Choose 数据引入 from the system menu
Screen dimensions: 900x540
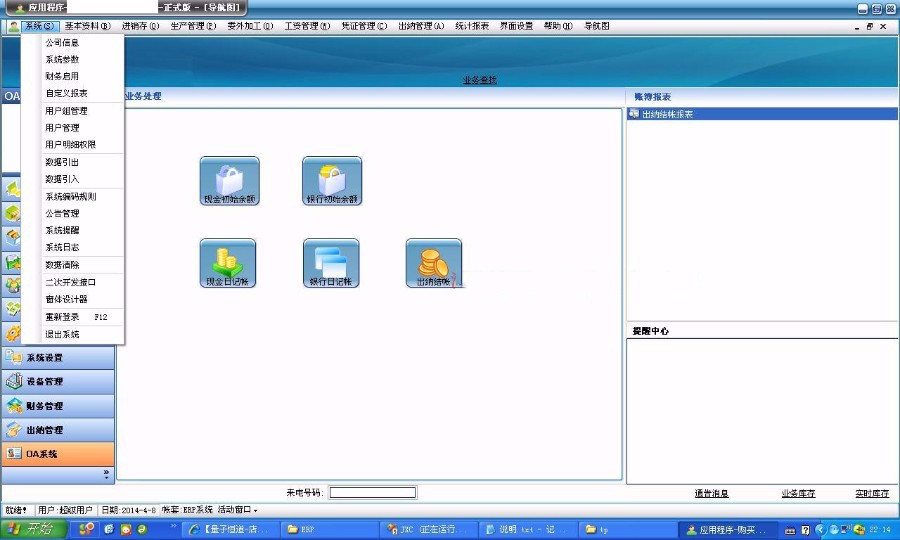pyautogui.click(x=73, y=179)
